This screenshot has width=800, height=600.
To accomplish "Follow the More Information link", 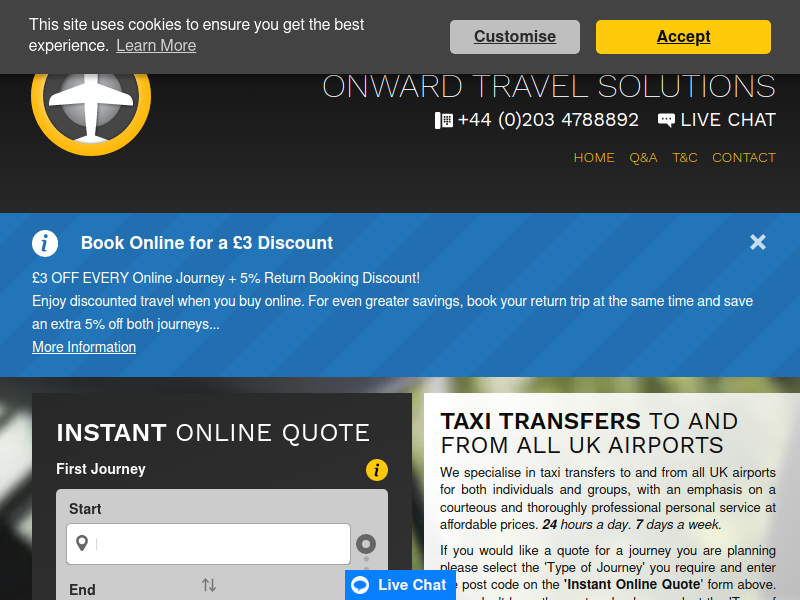I will (84, 347).
